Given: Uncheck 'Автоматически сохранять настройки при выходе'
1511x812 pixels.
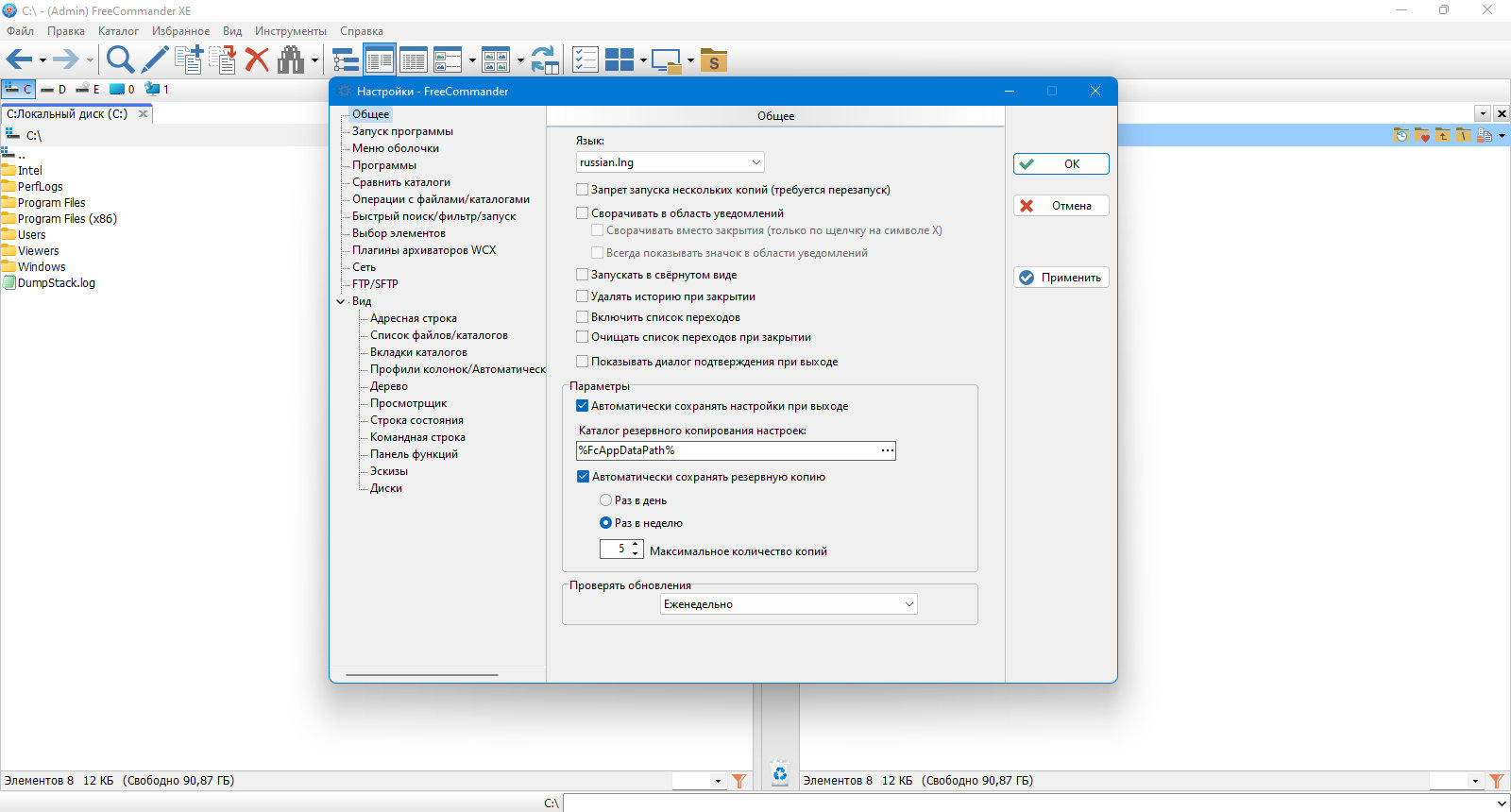Looking at the screenshot, I should click(583, 406).
